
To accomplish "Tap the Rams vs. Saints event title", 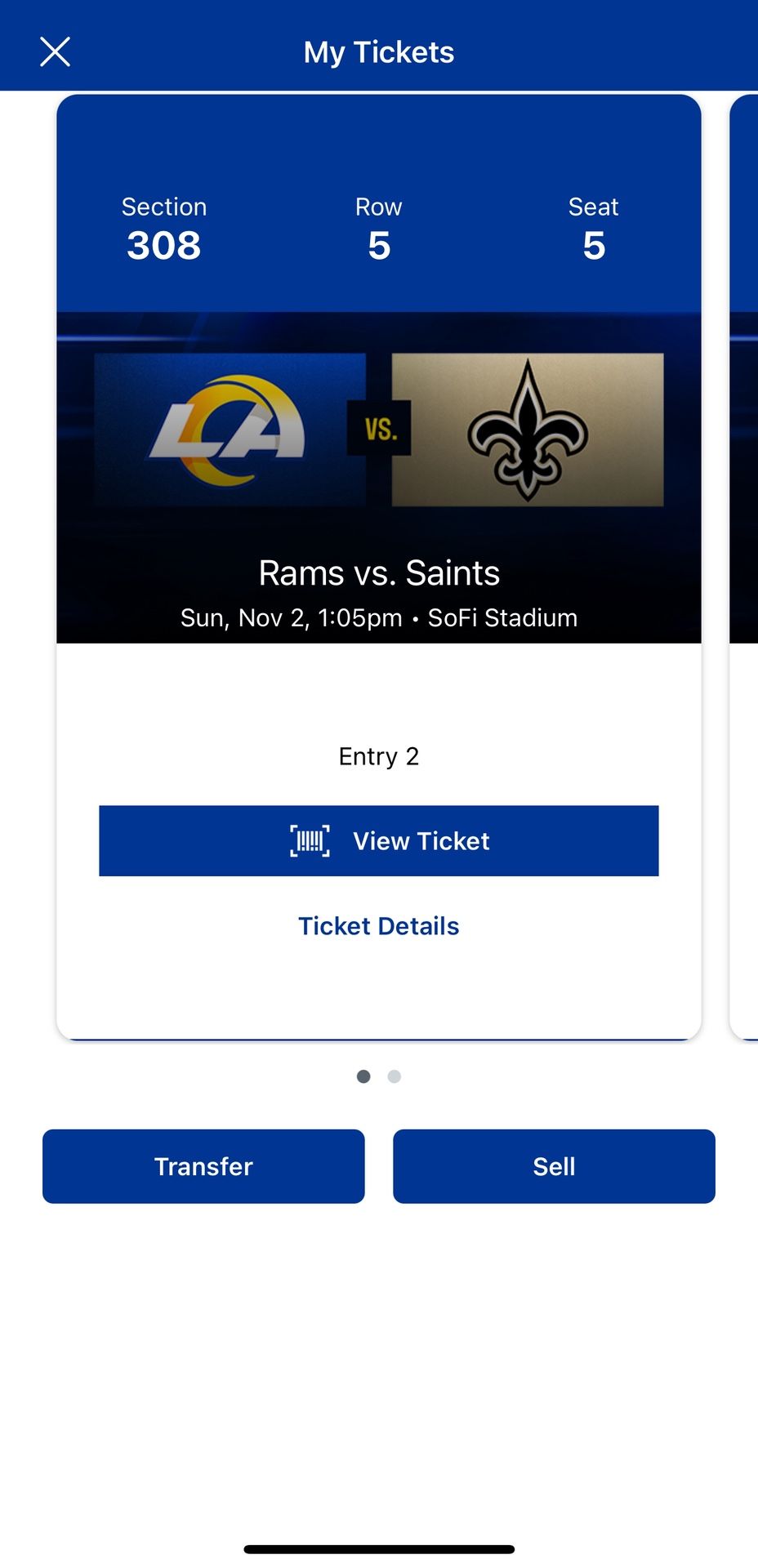I will 379,573.
